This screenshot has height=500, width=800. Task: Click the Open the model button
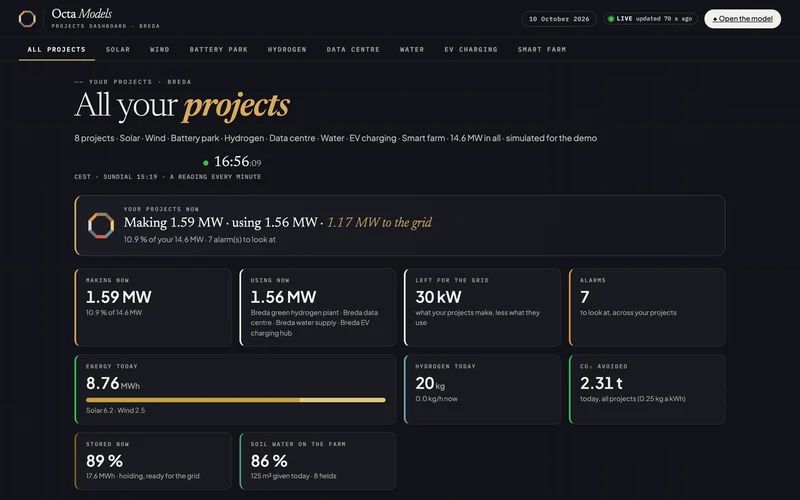click(x=742, y=19)
